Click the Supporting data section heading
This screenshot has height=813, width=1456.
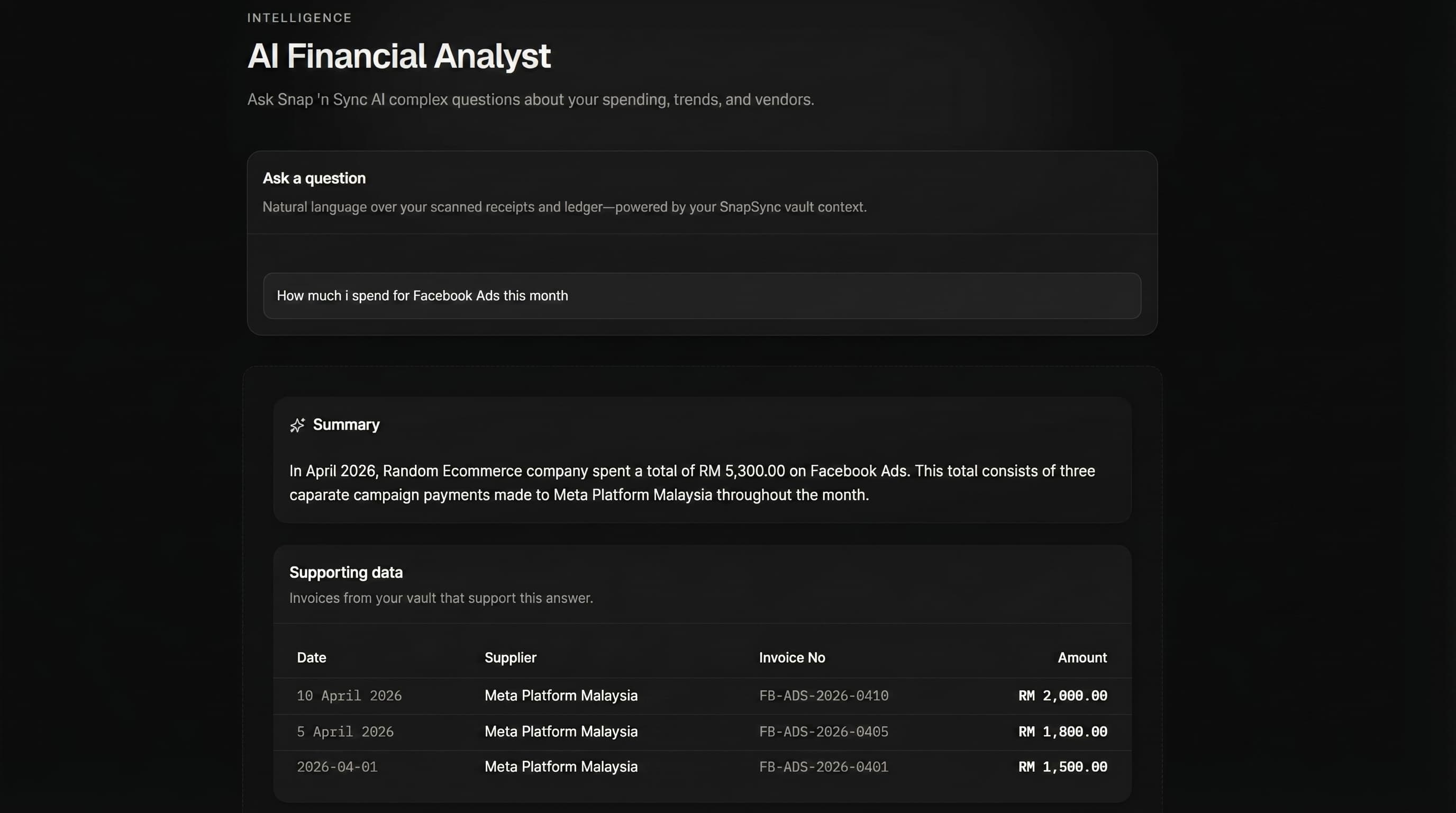[x=346, y=572]
